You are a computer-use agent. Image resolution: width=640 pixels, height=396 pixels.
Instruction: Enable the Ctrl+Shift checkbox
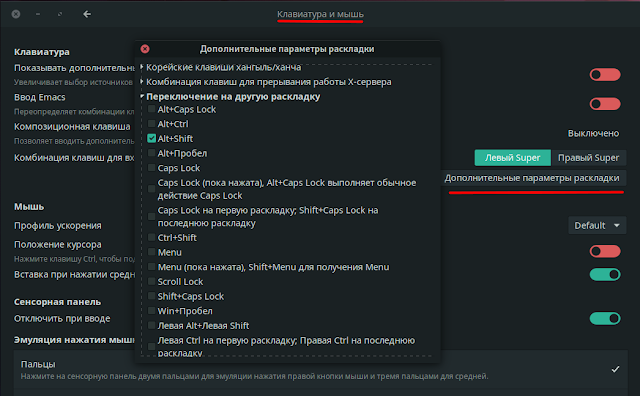pos(151,238)
